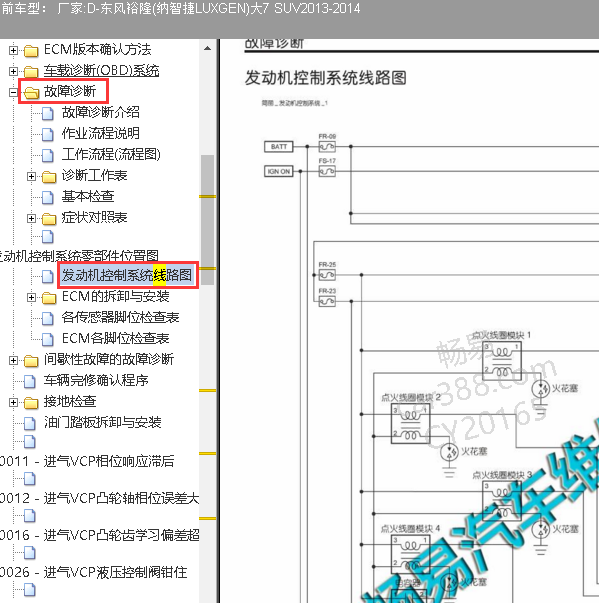Expand the ECM版本确认方法 folder node
The image size is (599, 603).
13,50
